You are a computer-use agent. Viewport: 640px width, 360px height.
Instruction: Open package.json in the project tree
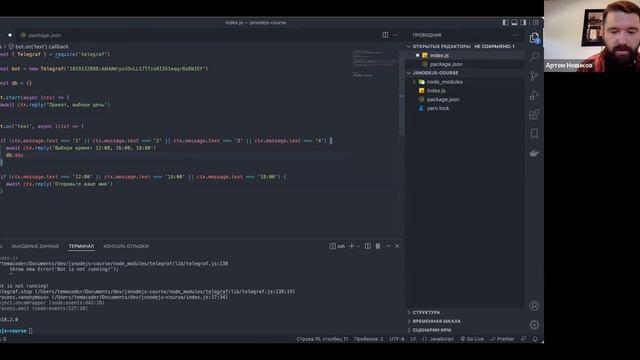click(x=442, y=100)
